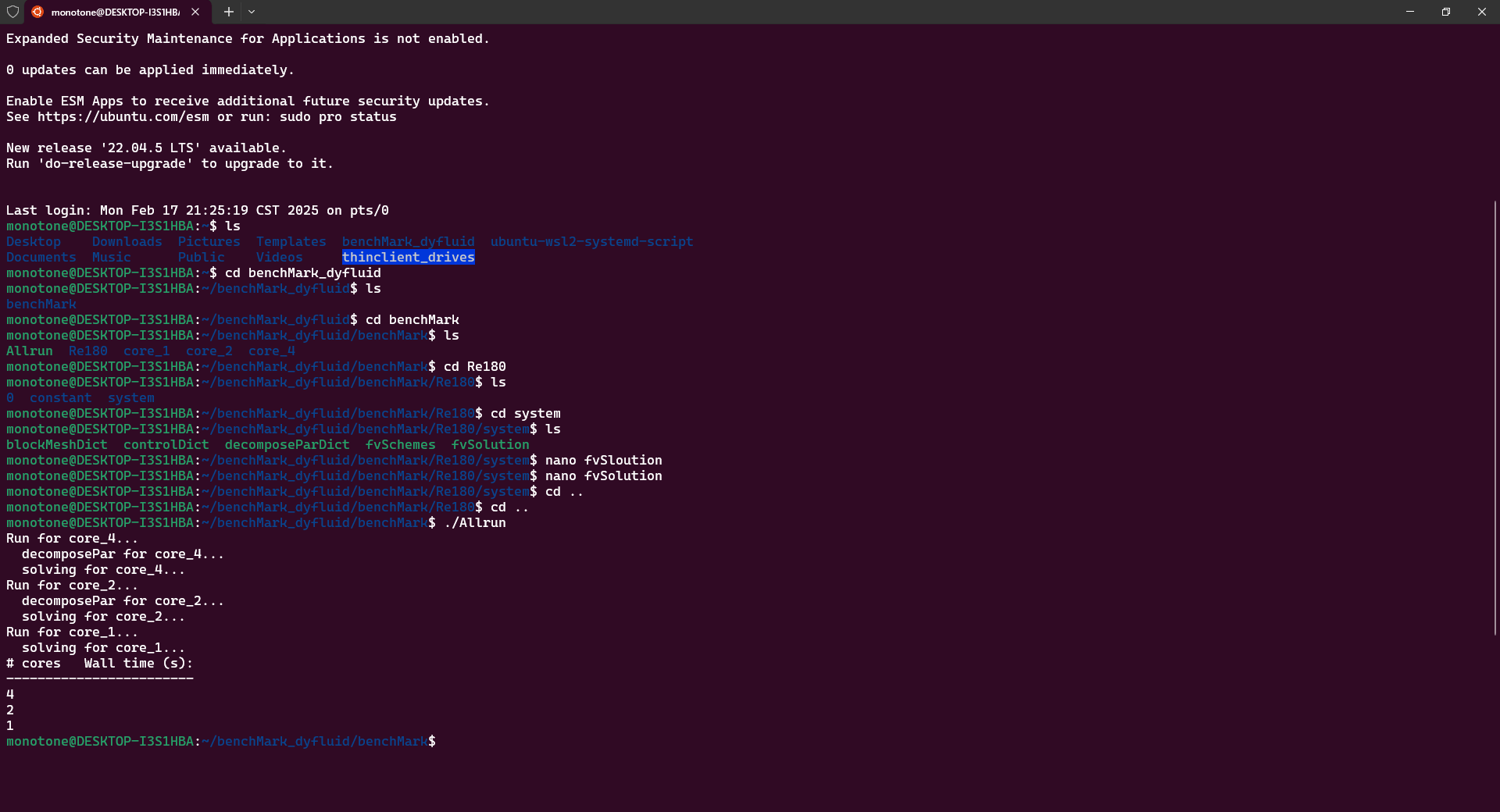The height and width of the screenshot is (812, 1500).
Task: Click the ubuntu-wsl2-systemd-script directory name
Action: (591, 242)
